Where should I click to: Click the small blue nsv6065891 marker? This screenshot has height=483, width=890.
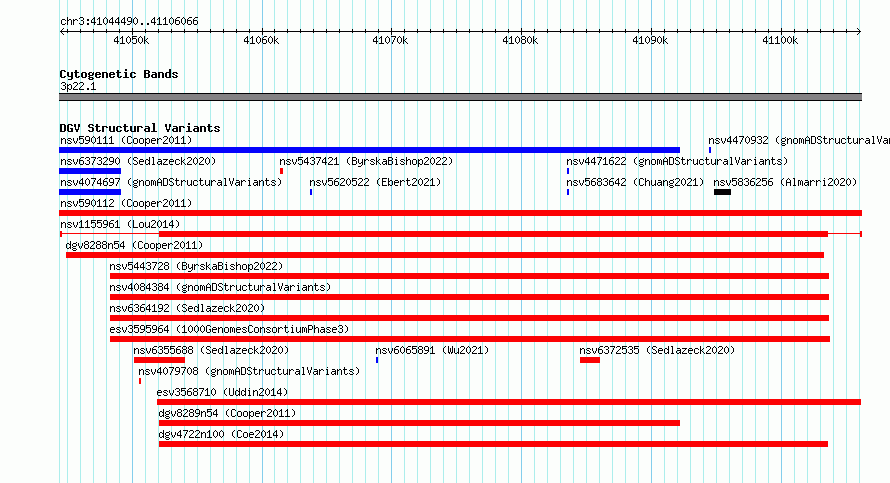pyautogui.click(x=377, y=360)
